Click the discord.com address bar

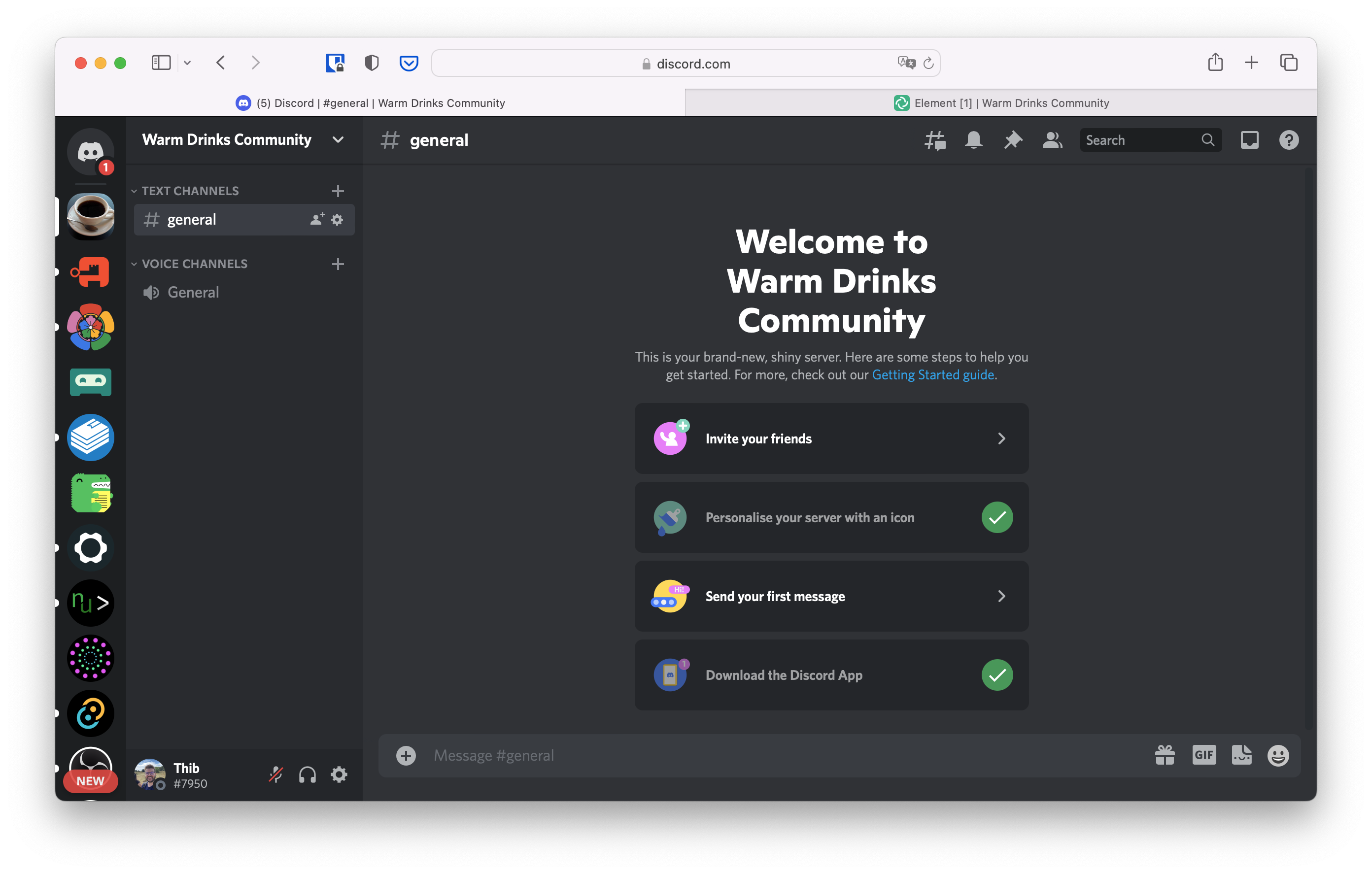[686, 63]
